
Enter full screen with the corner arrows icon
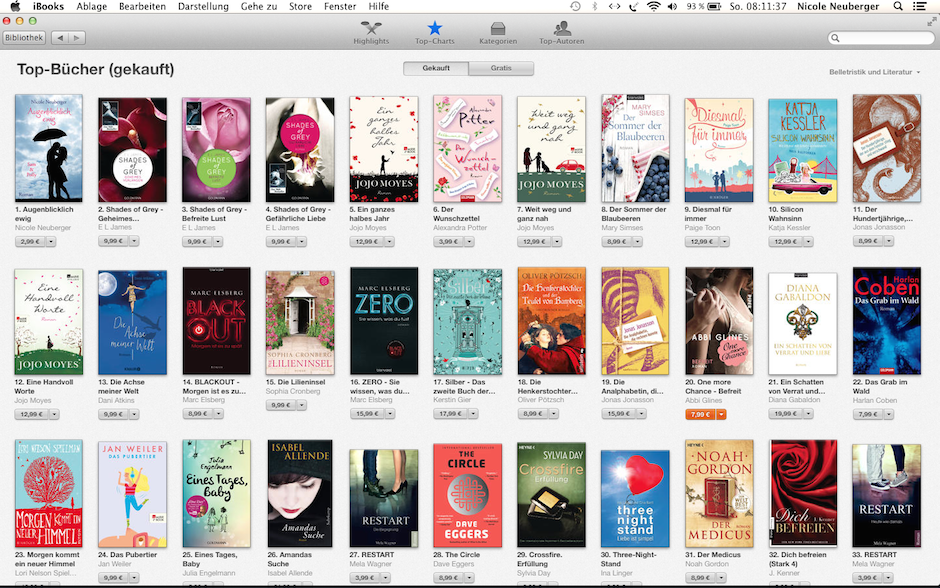click(x=932, y=22)
